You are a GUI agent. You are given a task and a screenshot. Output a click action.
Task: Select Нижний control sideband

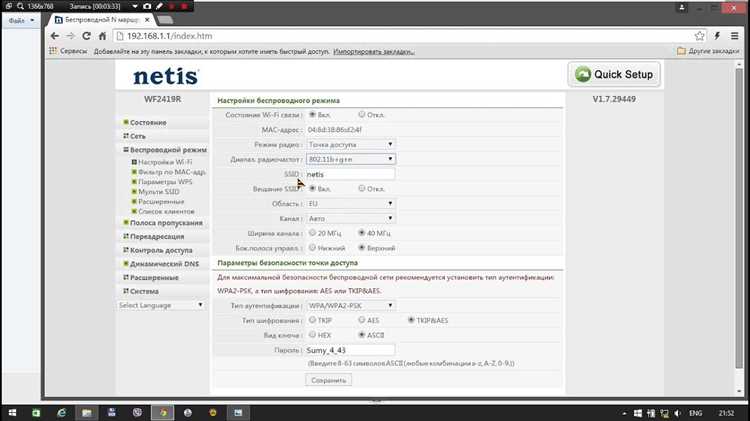point(312,248)
